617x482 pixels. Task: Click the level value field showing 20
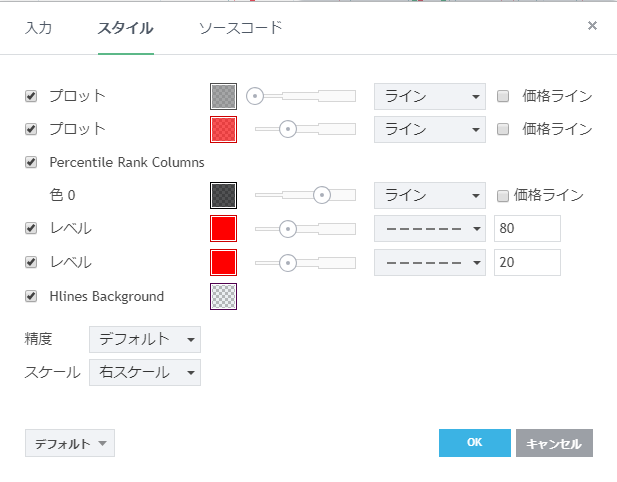(527, 263)
